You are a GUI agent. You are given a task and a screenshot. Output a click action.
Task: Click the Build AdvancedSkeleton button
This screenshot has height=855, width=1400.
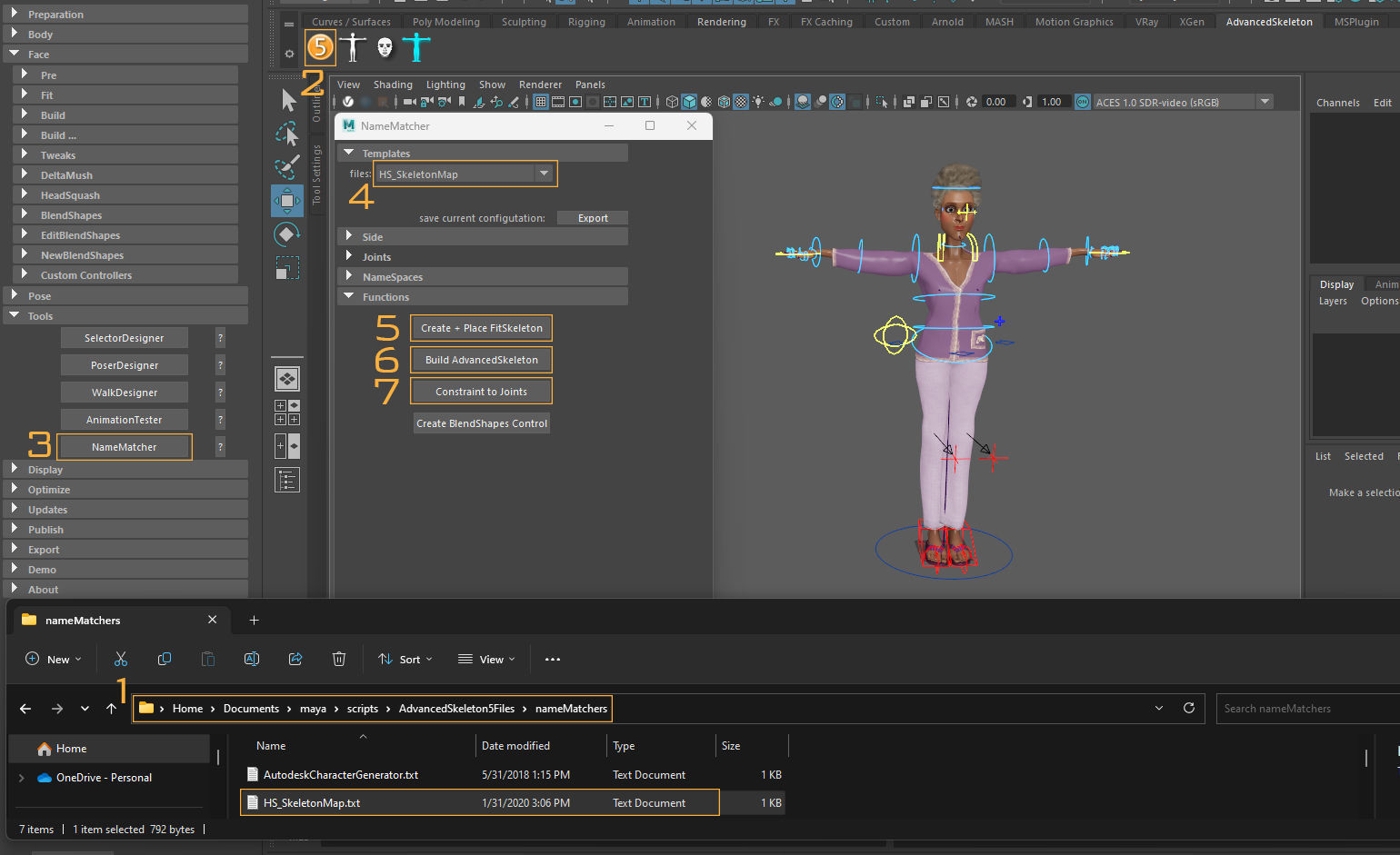tap(481, 360)
